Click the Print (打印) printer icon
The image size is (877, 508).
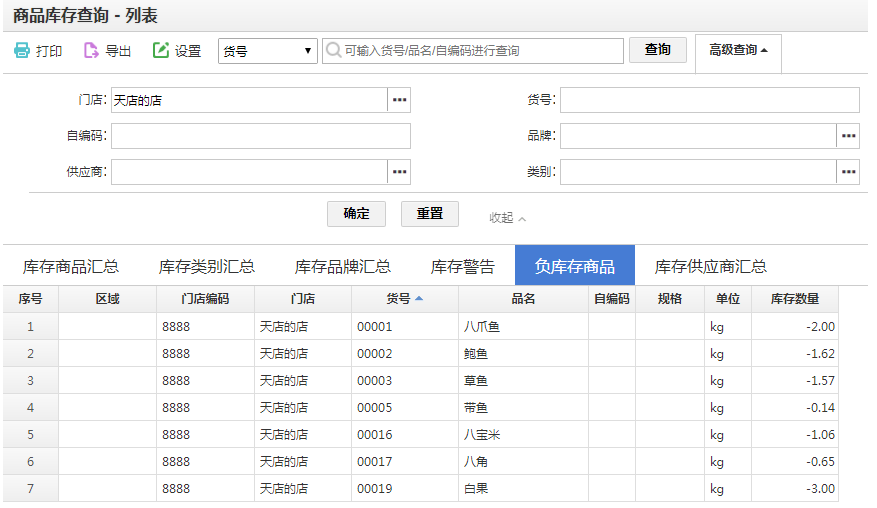coord(22,51)
